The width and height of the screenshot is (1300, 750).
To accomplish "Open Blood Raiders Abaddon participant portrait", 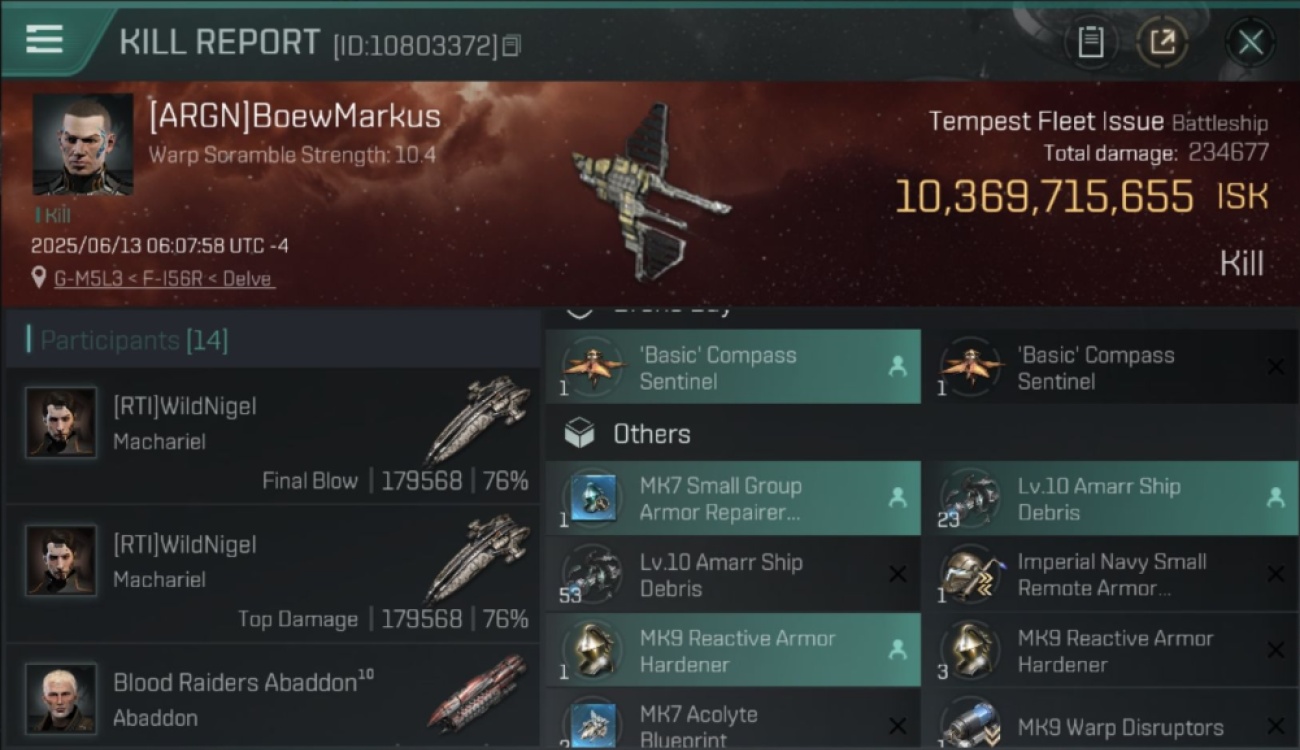I will (61, 698).
